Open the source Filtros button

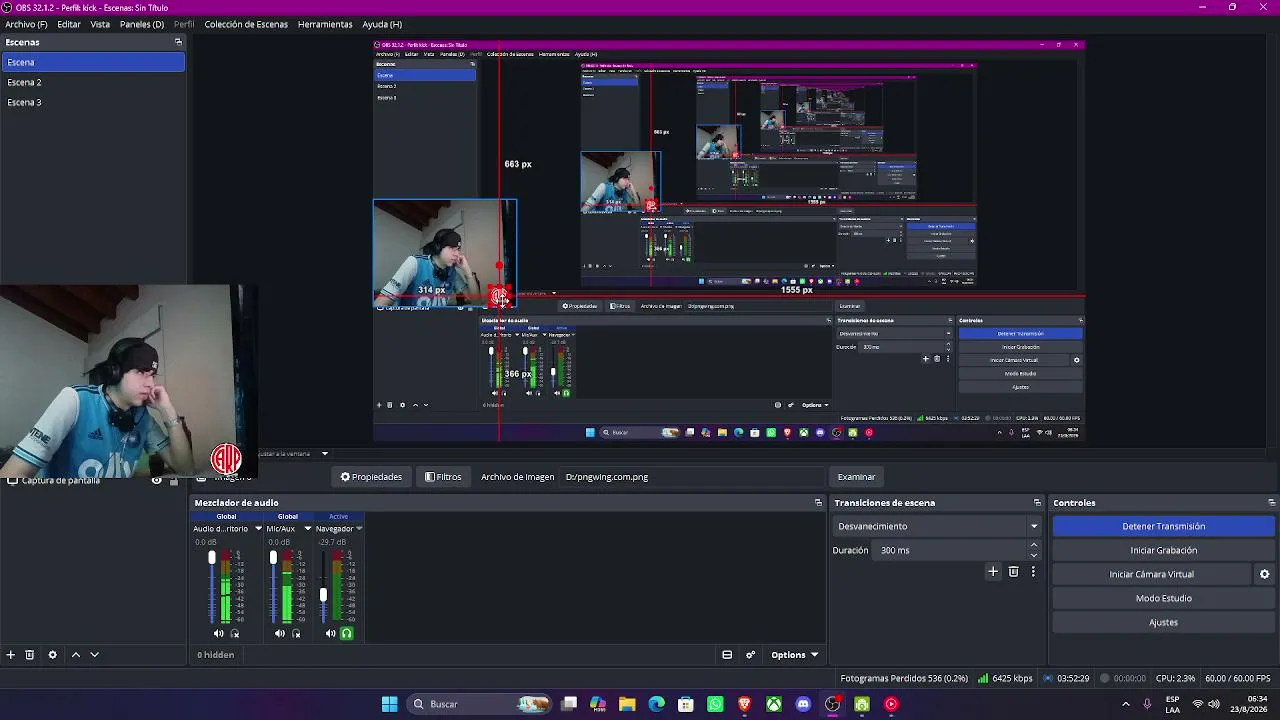[443, 477]
